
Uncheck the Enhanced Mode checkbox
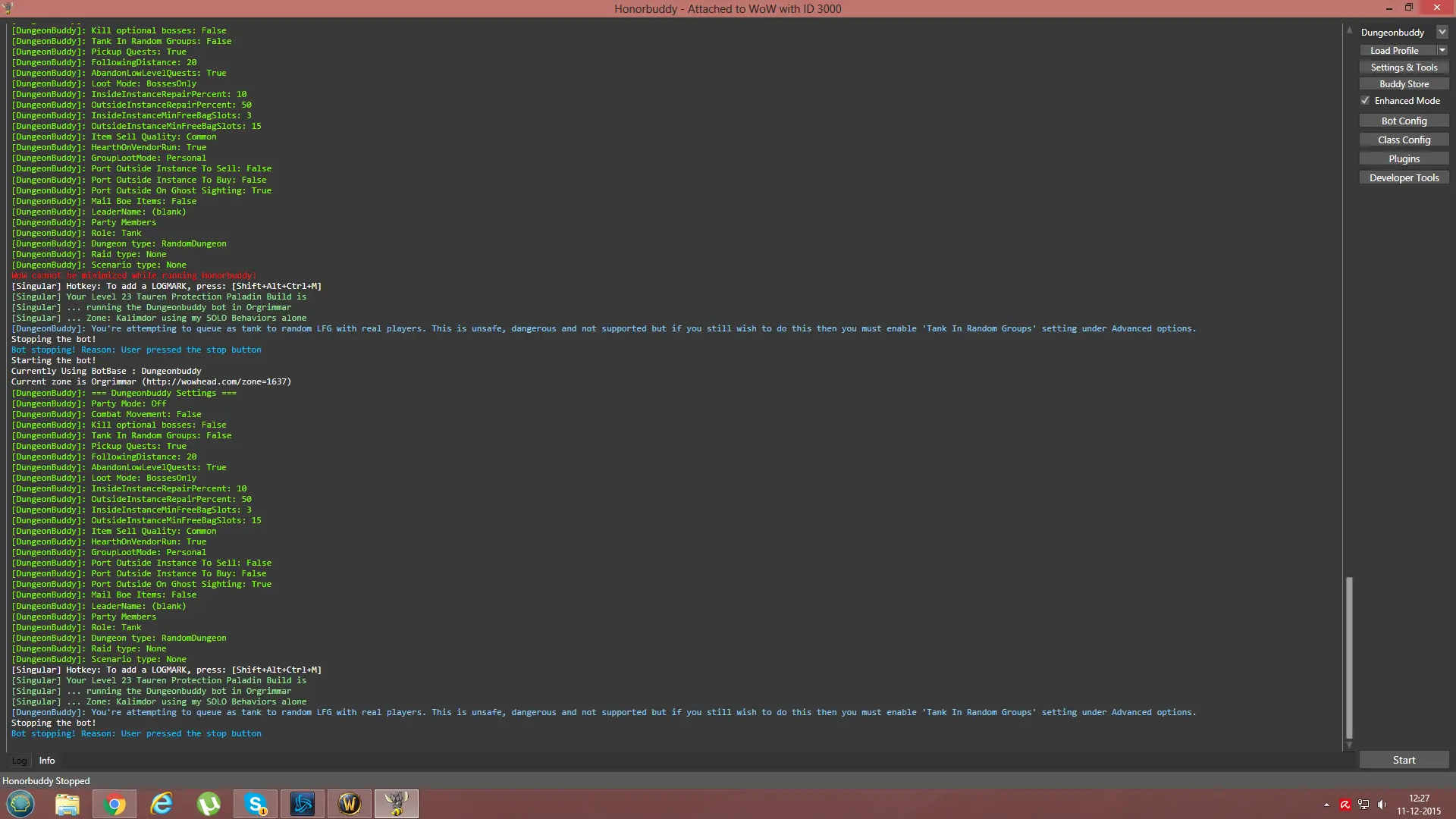click(x=1365, y=101)
